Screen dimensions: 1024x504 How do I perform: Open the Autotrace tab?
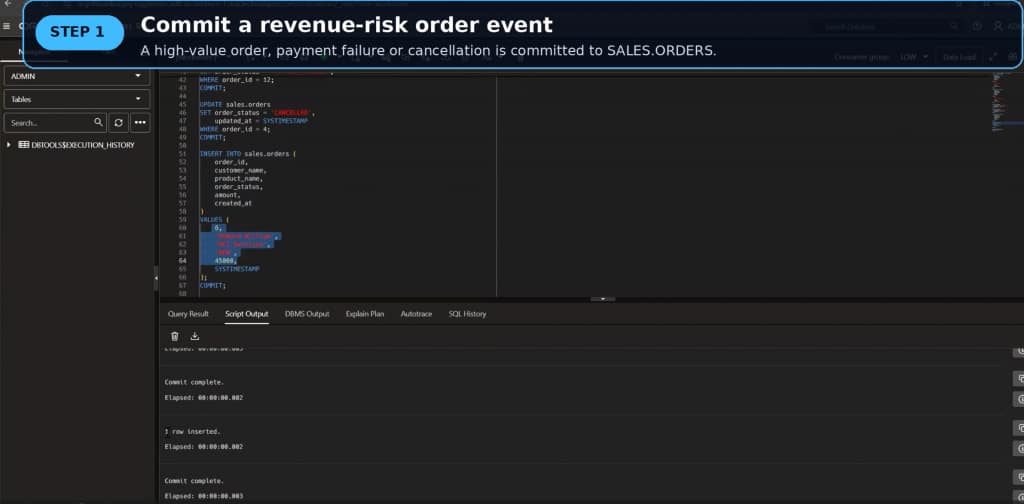416,314
